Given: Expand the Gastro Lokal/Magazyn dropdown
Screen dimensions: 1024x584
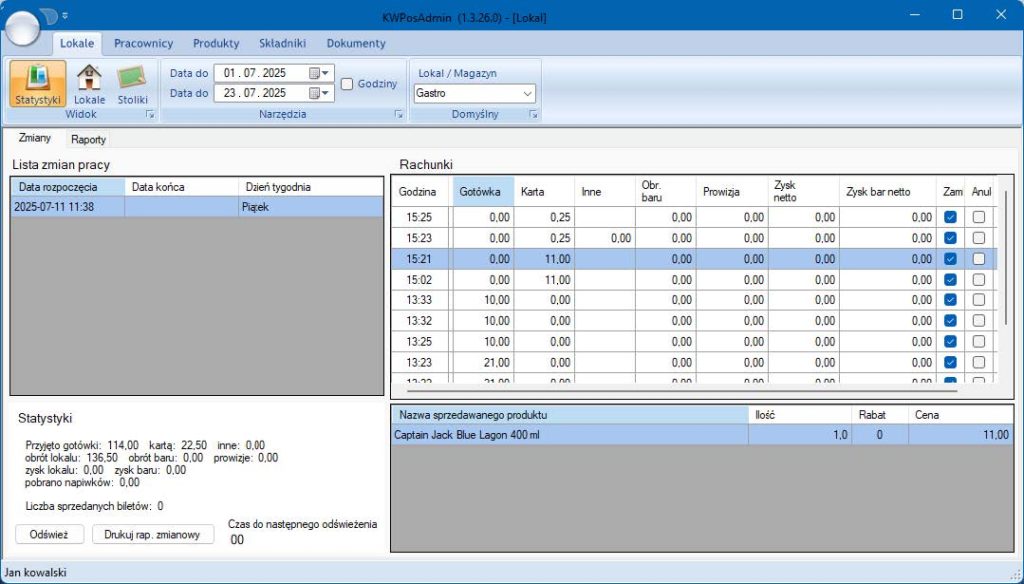Looking at the screenshot, I should pyautogui.click(x=527, y=94).
